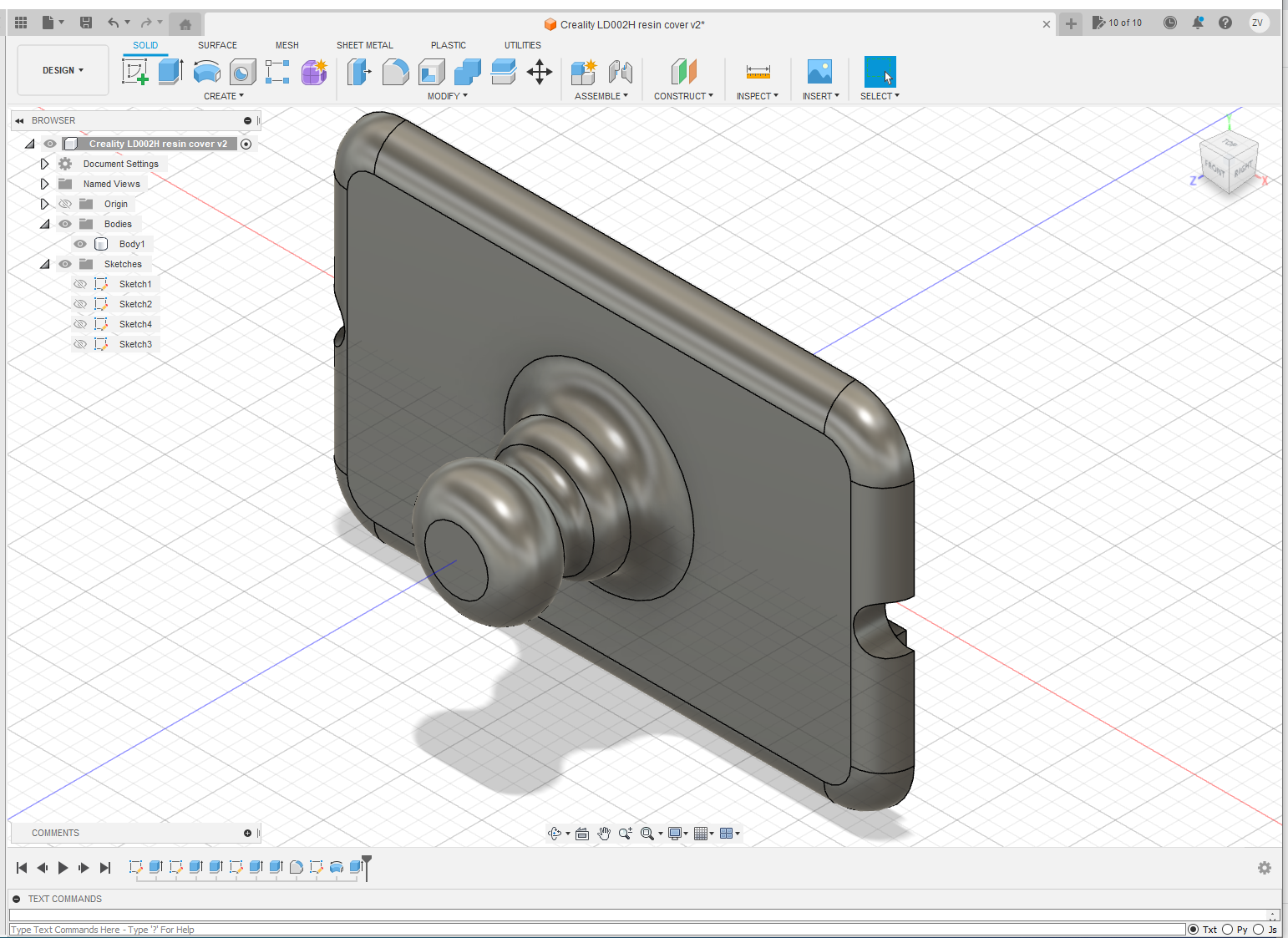Toggle visibility of the Origin folder
The height and width of the screenshot is (938, 1288).
tap(65, 204)
